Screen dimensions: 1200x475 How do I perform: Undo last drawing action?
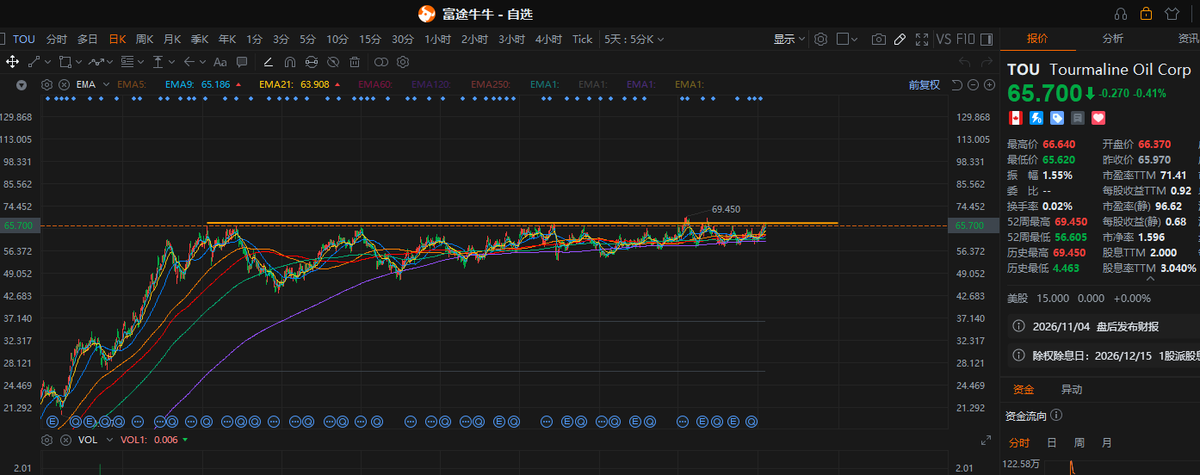tap(965, 62)
